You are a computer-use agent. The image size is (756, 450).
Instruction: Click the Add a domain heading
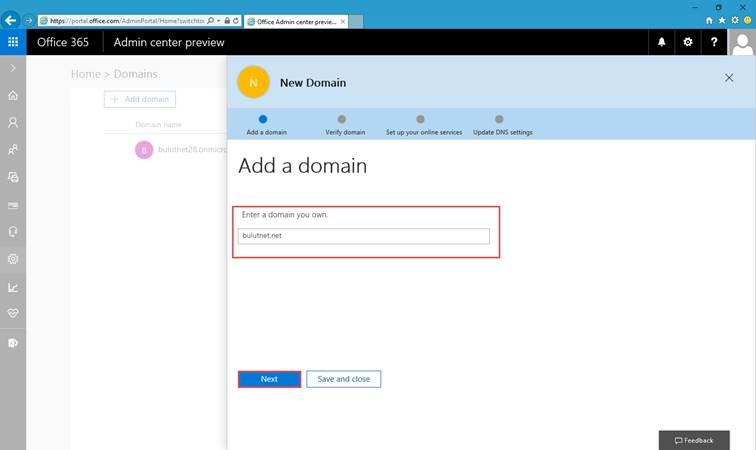pos(302,166)
